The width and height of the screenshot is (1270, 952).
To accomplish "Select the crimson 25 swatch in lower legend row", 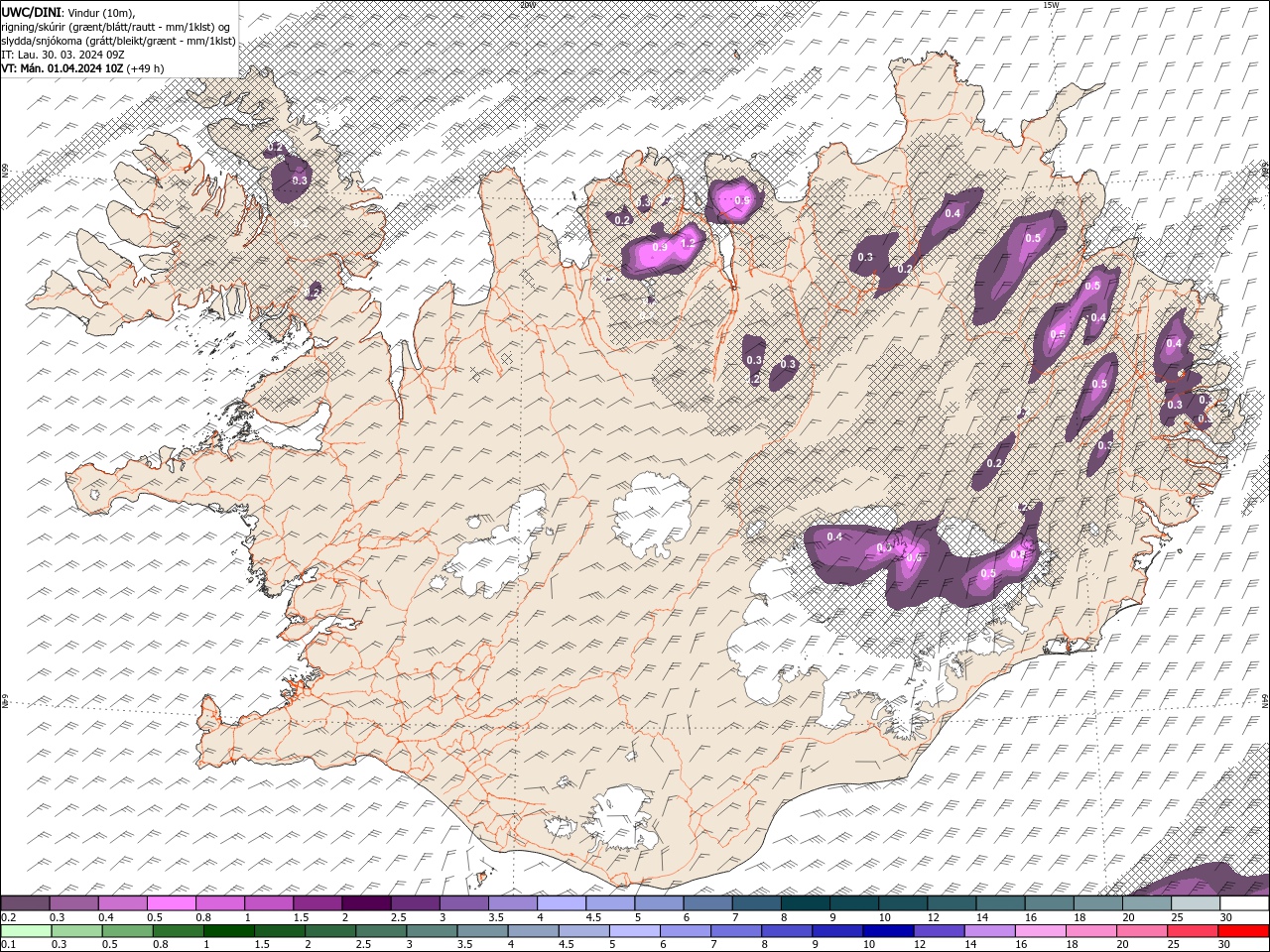I will coord(1193,931).
